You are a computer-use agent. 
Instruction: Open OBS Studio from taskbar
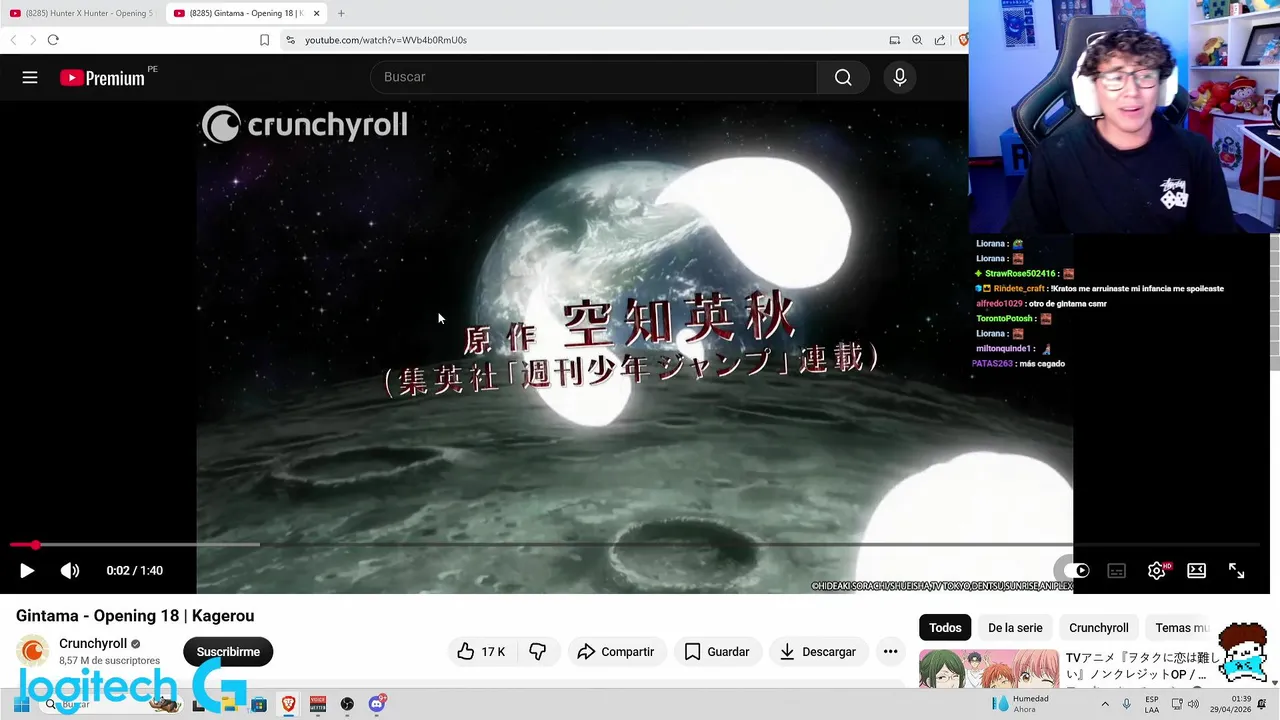click(347, 704)
